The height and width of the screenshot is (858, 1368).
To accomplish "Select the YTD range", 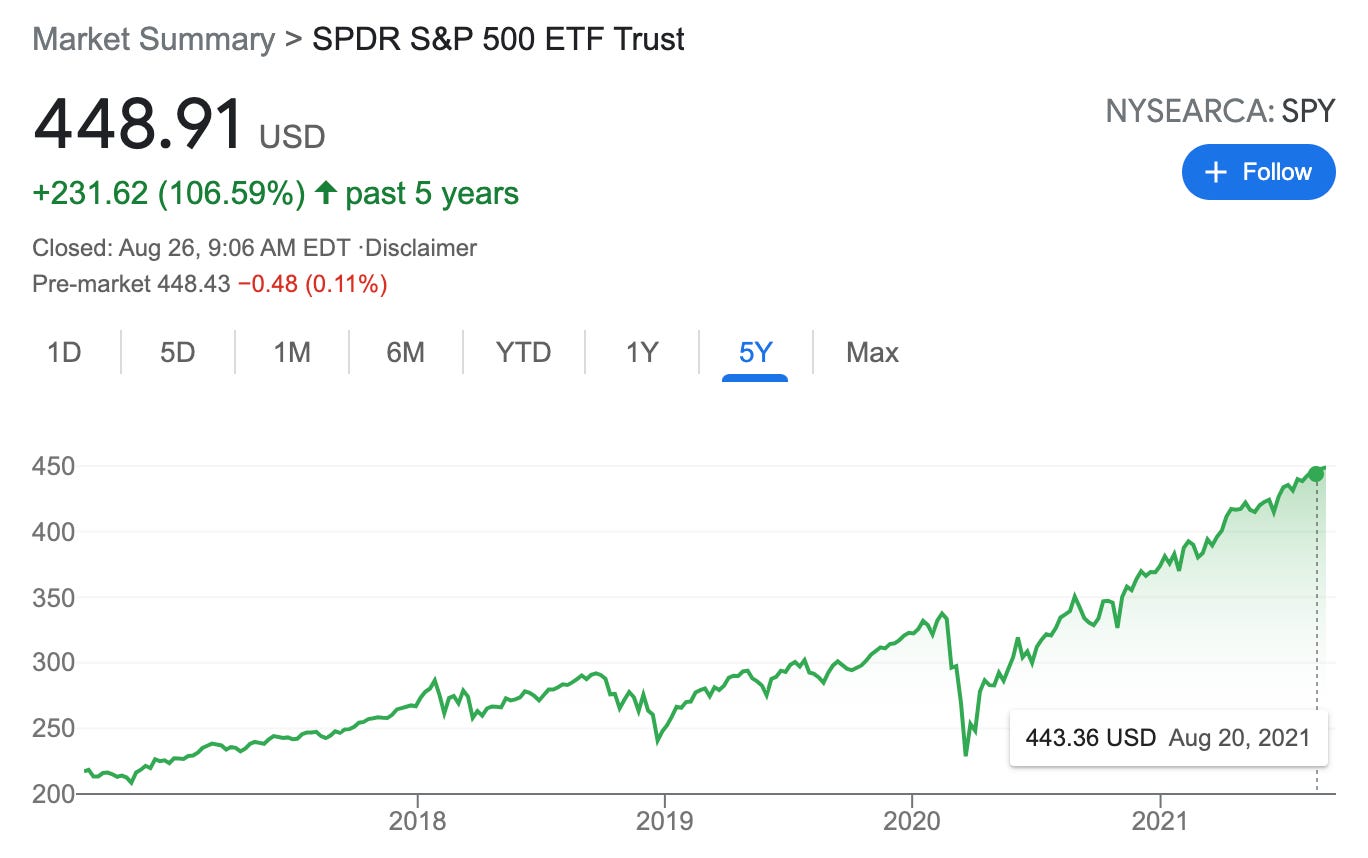I will (524, 352).
